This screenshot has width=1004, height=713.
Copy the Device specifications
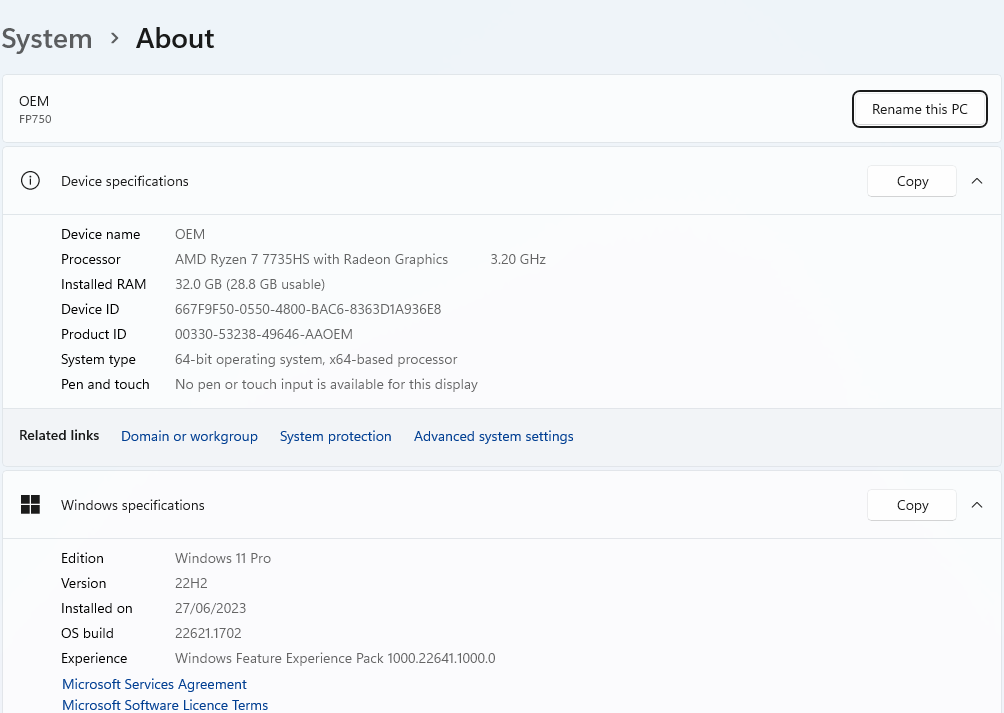tap(912, 181)
